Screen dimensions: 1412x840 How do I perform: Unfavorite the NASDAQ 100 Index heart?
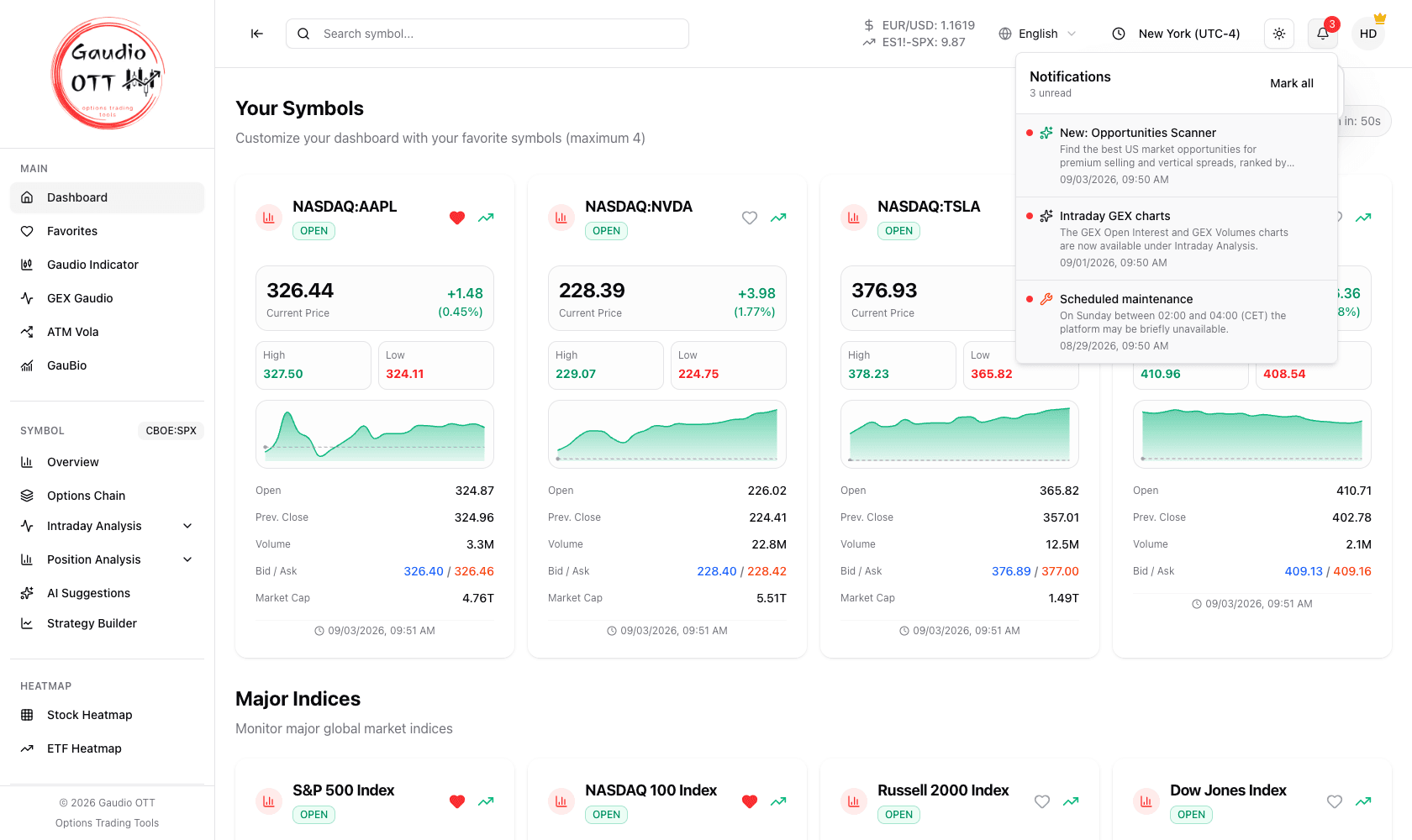coord(750,801)
